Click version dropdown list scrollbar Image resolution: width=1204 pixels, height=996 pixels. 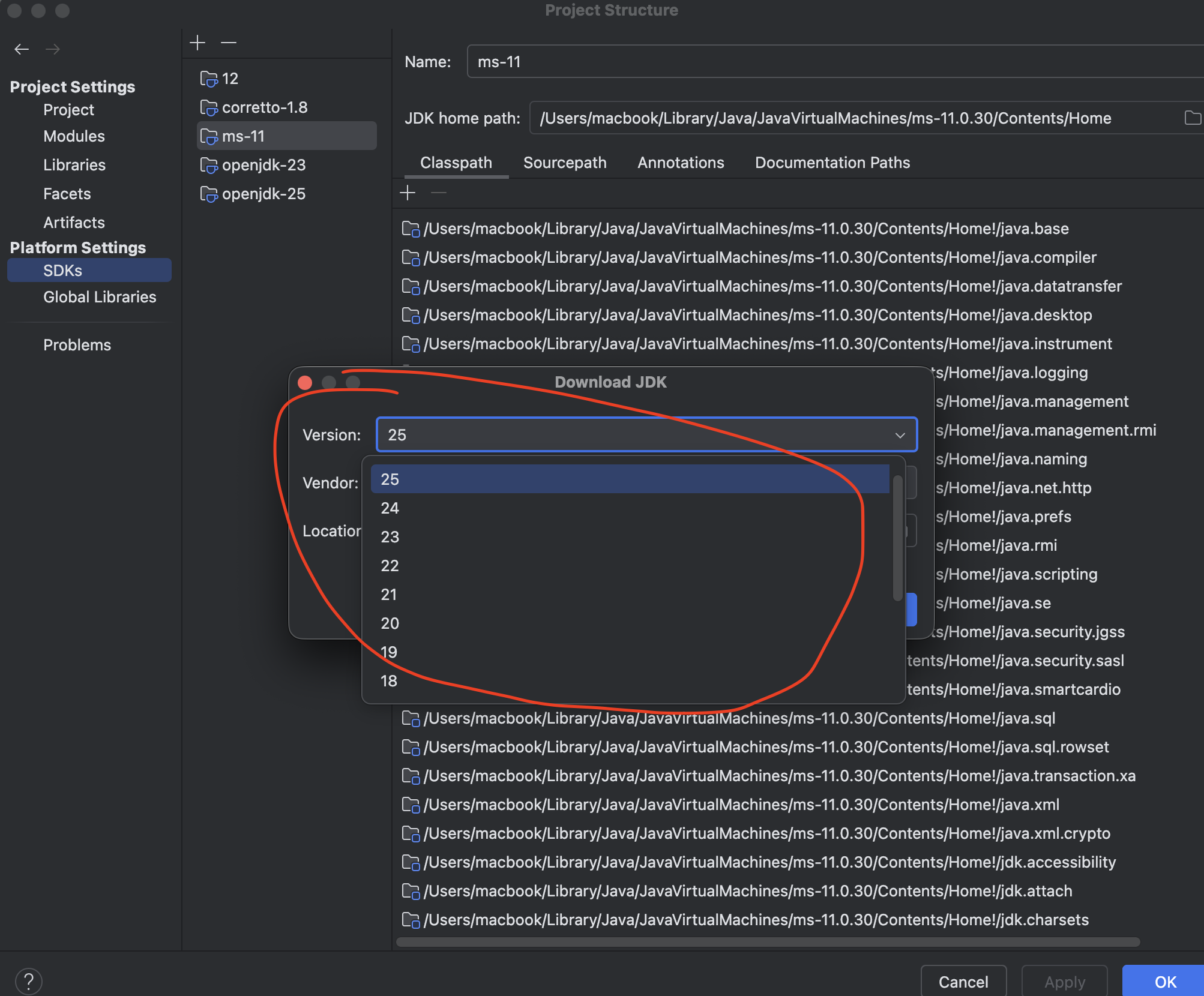(x=897, y=537)
